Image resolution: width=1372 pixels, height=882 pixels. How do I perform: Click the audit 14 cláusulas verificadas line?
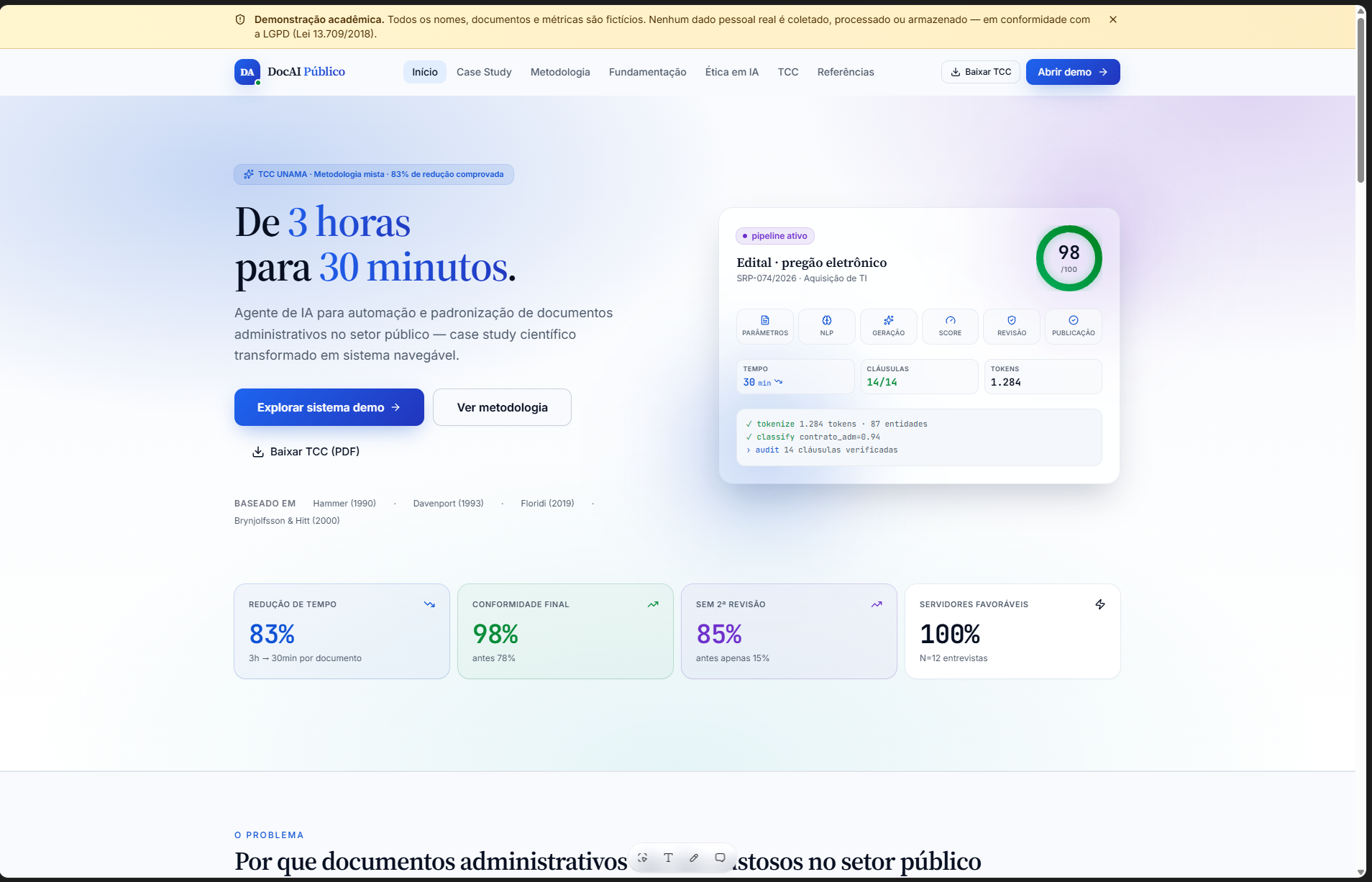tap(822, 450)
